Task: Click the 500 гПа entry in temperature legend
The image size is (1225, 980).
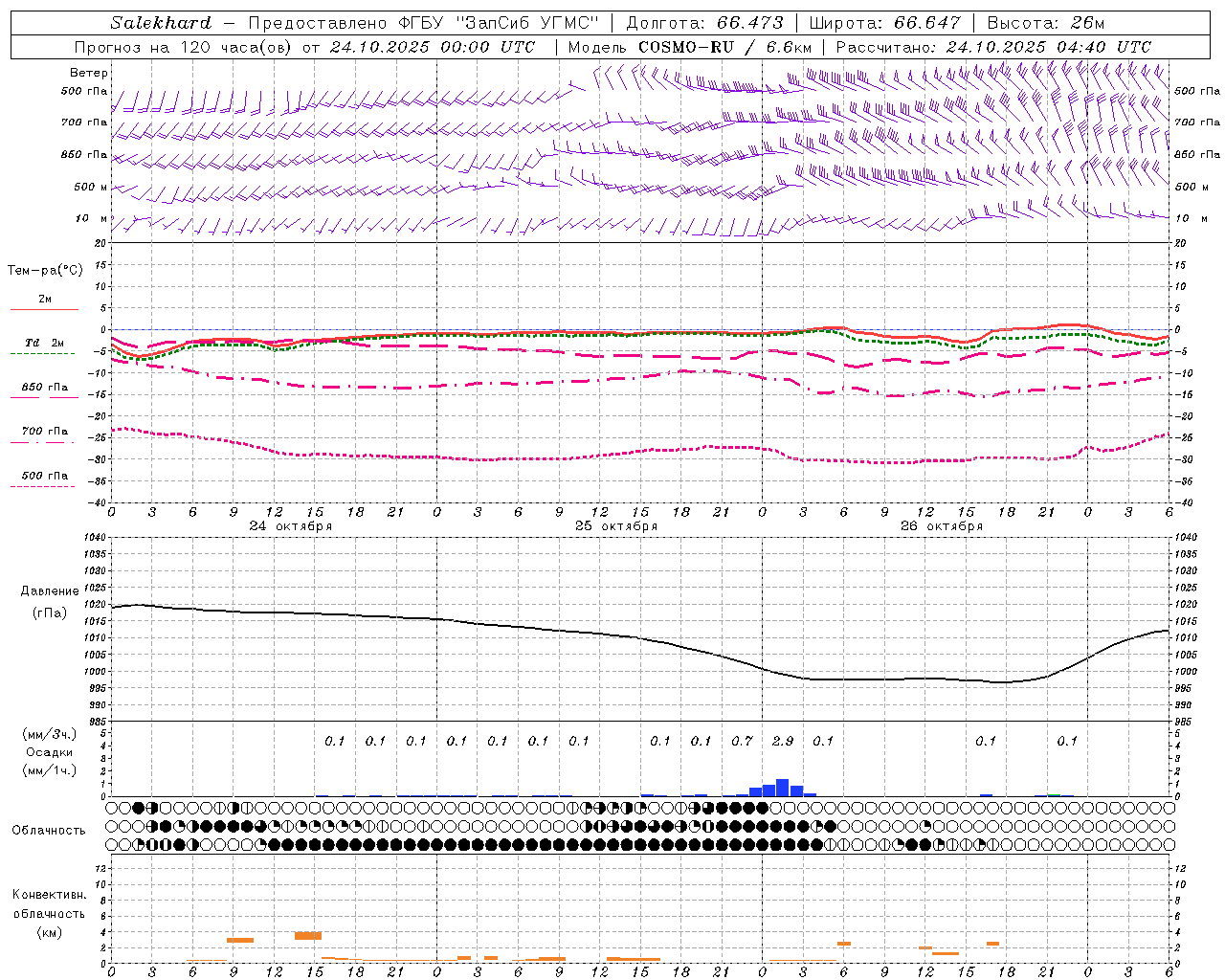Action: pyautogui.click(x=45, y=476)
